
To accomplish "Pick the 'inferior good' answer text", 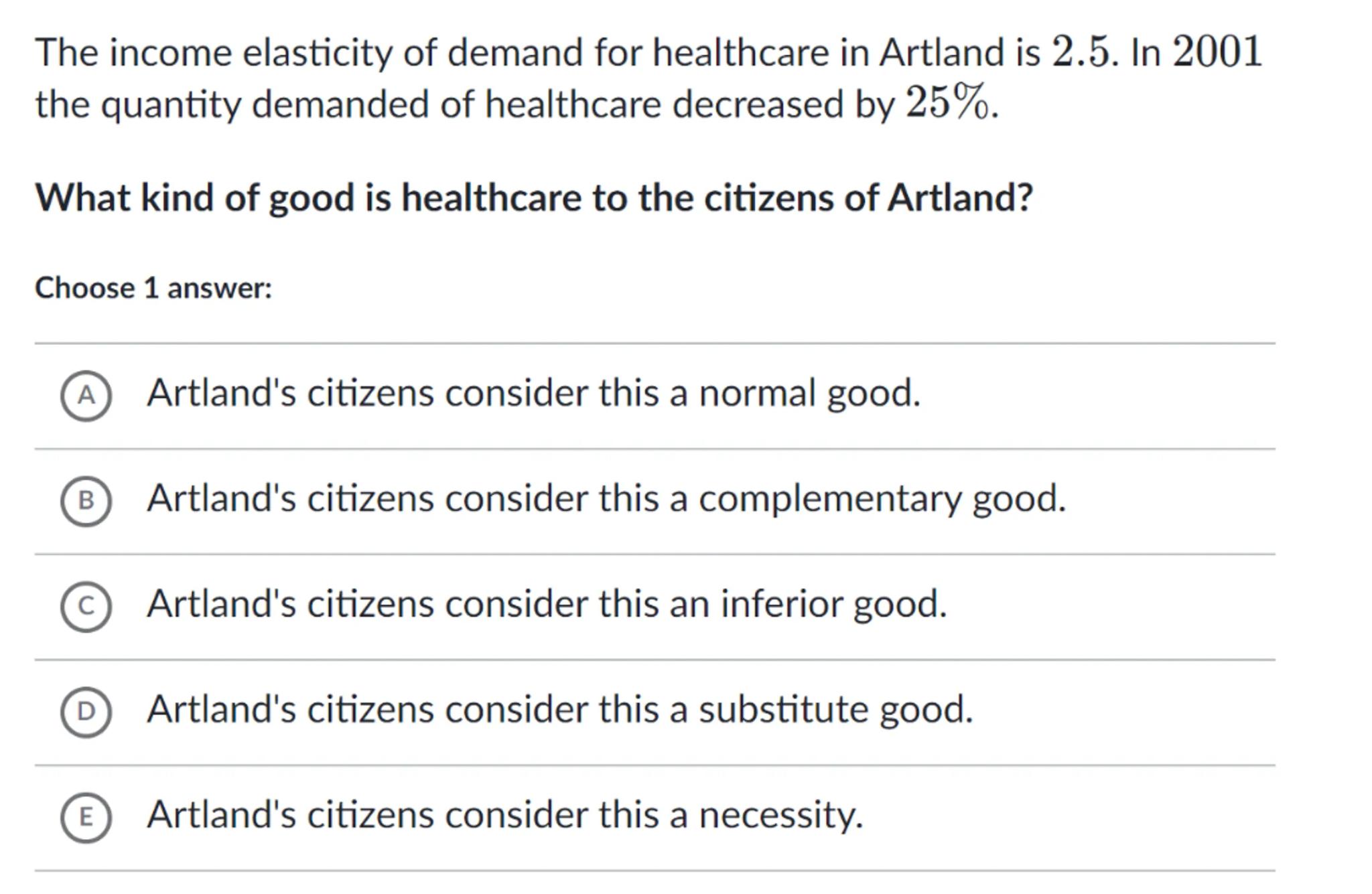I will (547, 604).
